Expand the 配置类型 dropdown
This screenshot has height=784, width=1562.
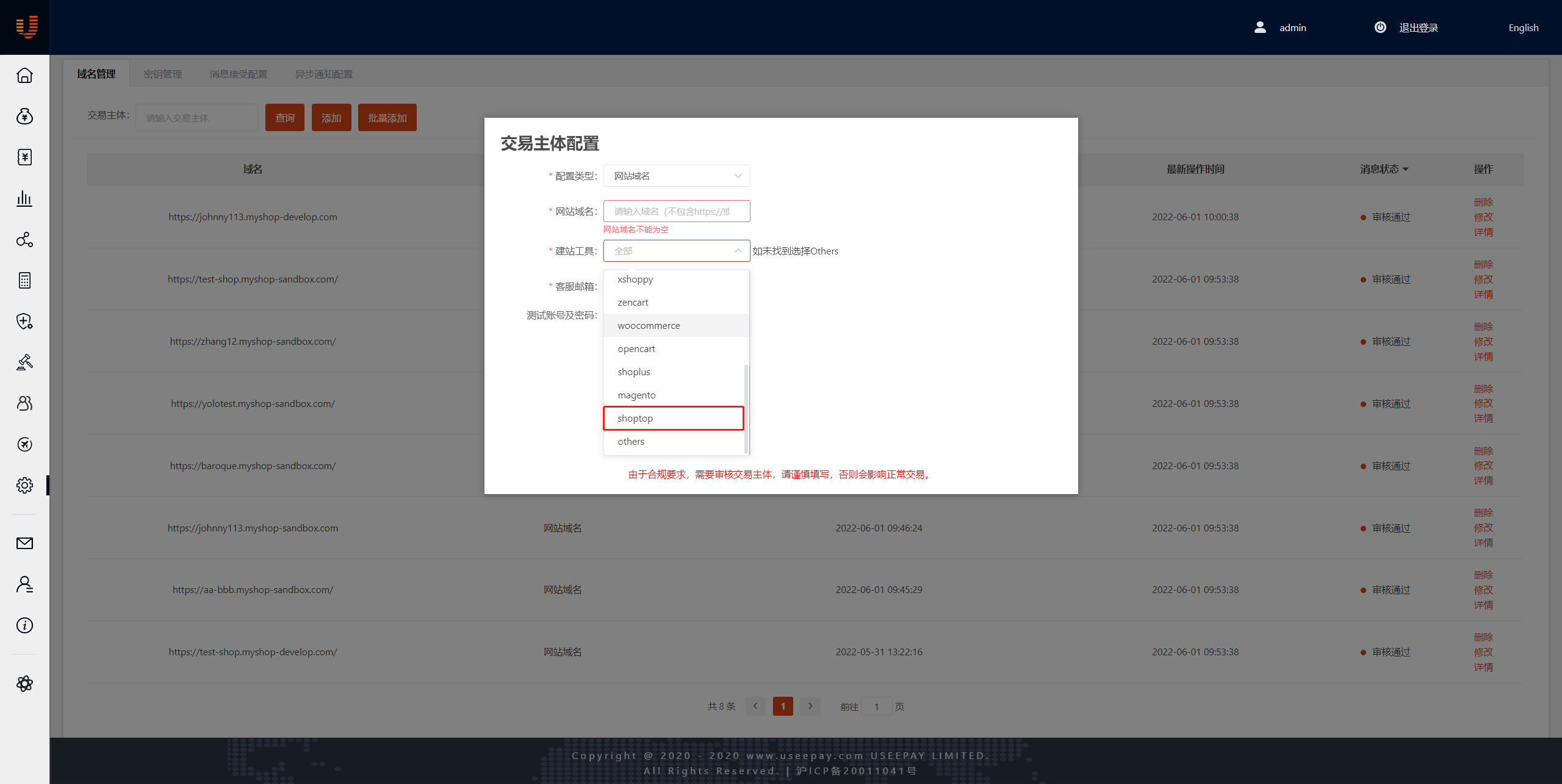pyautogui.click(x=676, y=176)
